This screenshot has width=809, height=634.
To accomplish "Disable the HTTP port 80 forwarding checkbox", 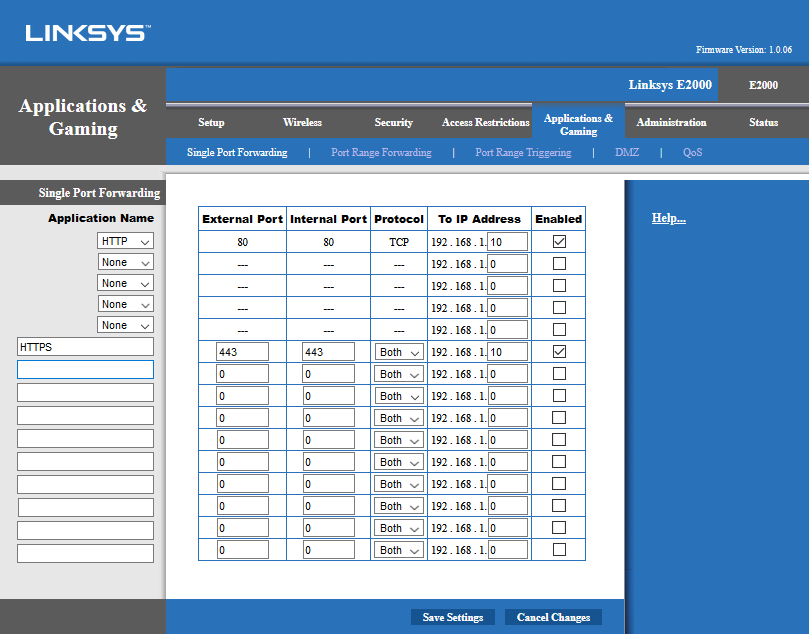I will point(559,242).
